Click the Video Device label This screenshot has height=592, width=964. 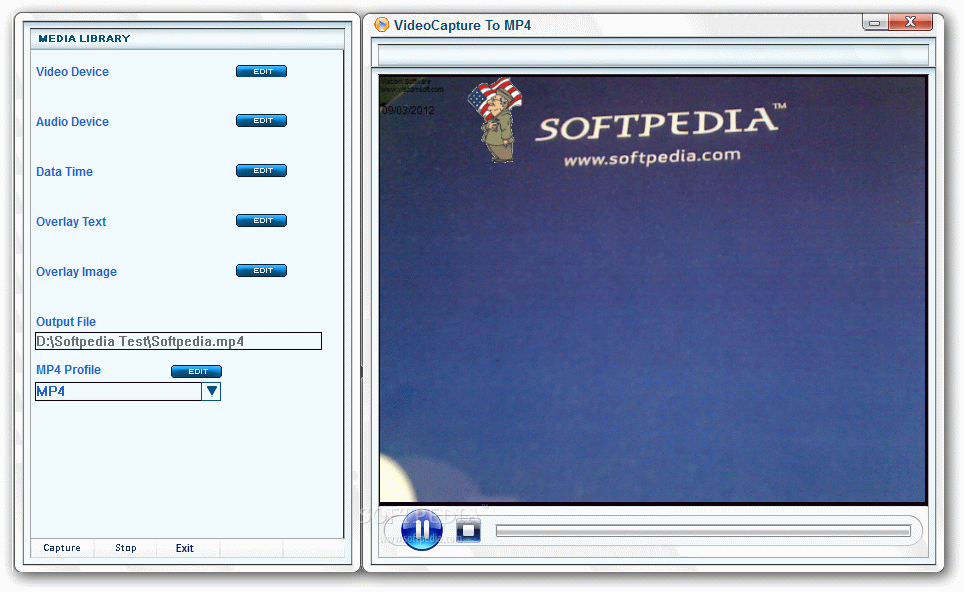(x=73, y=72)
